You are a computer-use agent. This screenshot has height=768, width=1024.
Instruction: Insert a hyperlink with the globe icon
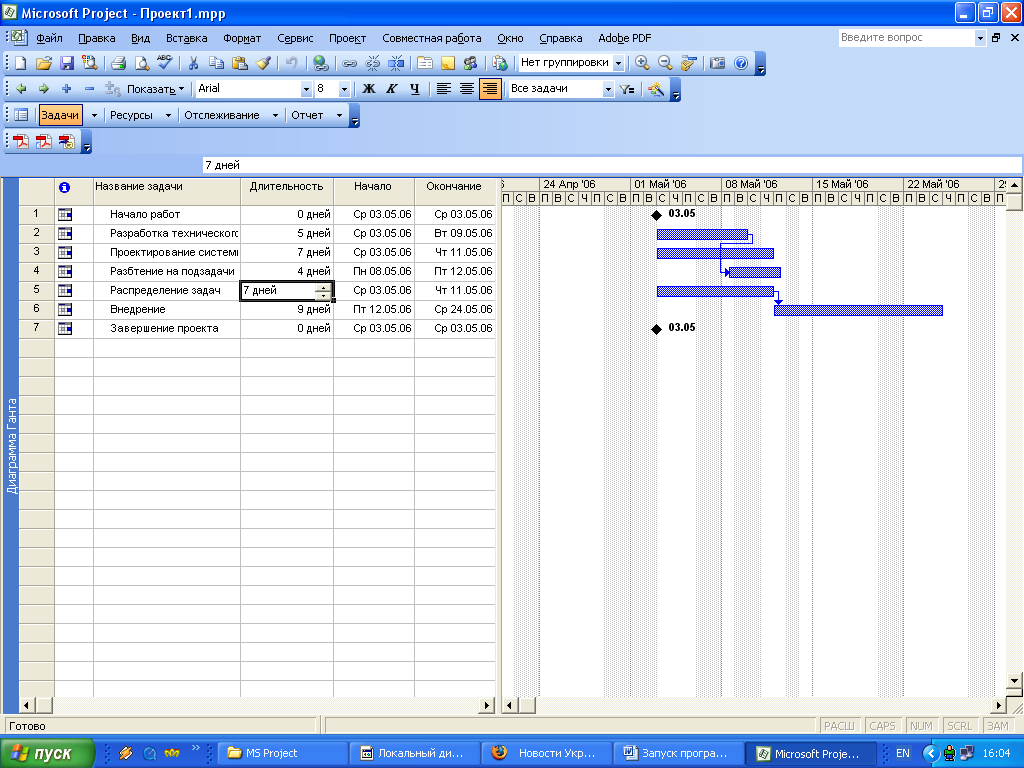[320, 63]
